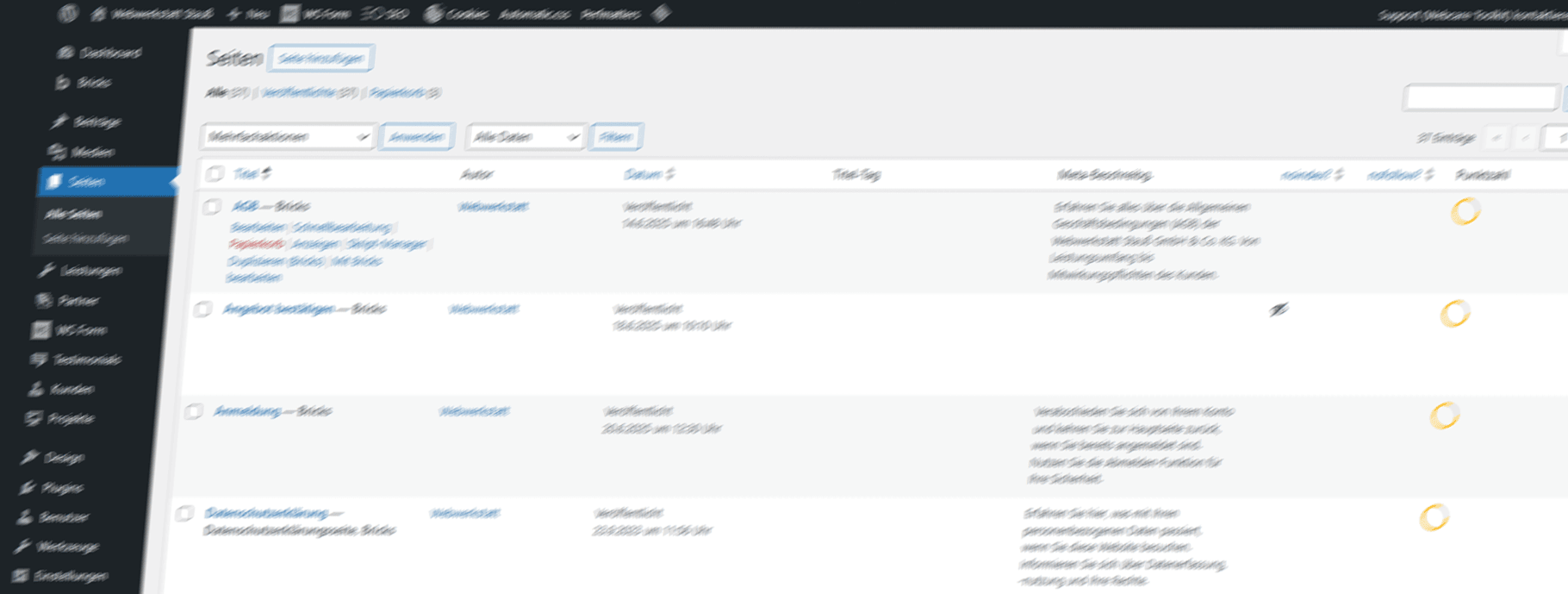Open Perfmatters in the admin bar

pos(611,14)
